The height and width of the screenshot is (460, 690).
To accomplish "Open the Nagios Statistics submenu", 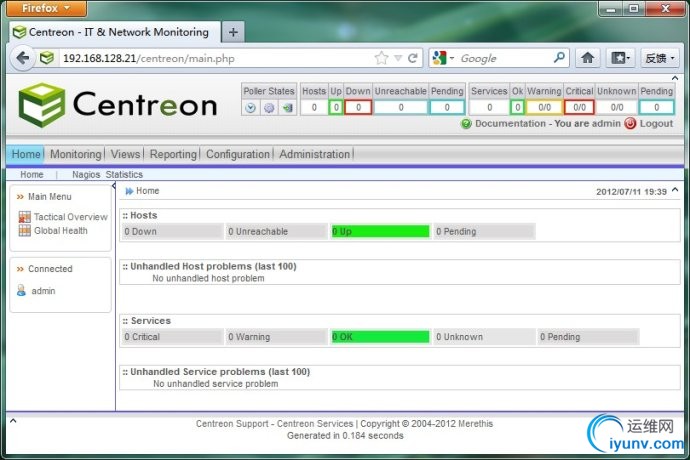I will pos(107,175).
